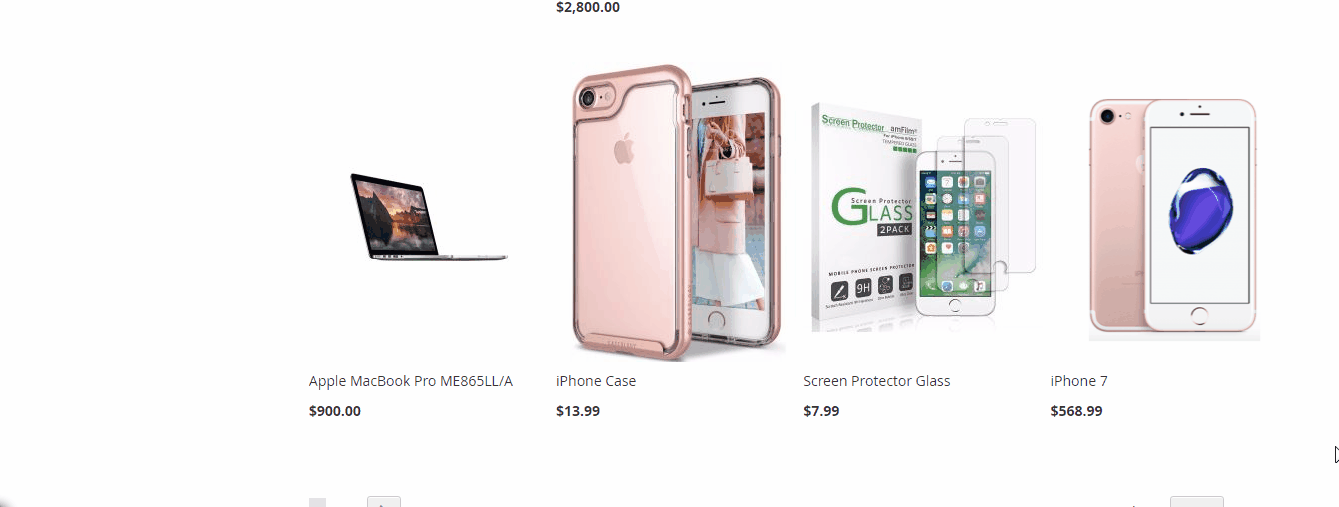1339x507 pixels.
Task: Click the $900.00 price of MacBook Pro
Action: [335, 411]
